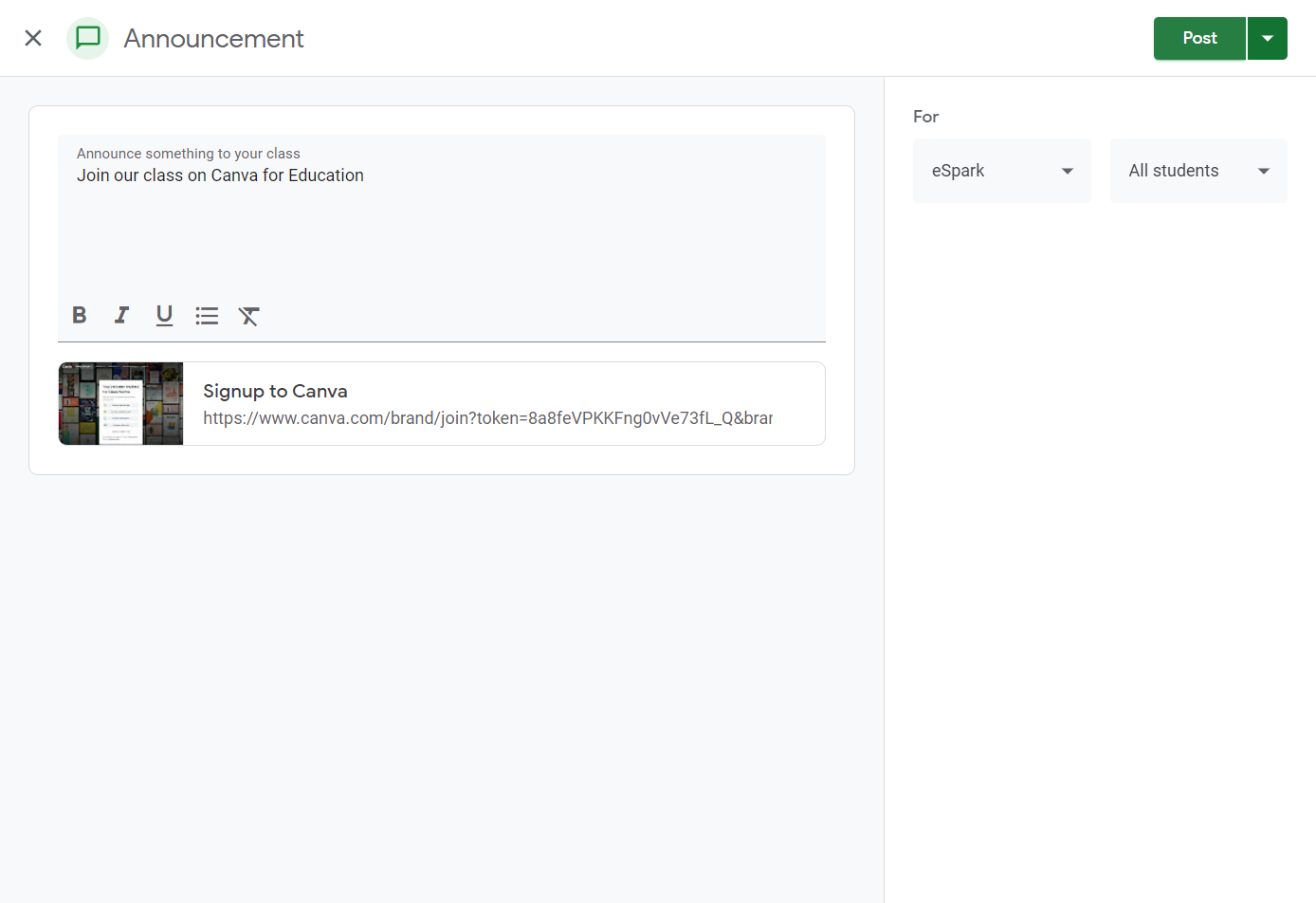The width and height of the screenshot is (1316, 903).
Task: Open the Signup to Canva thumbnail
Action: click(x=121, y=404)
